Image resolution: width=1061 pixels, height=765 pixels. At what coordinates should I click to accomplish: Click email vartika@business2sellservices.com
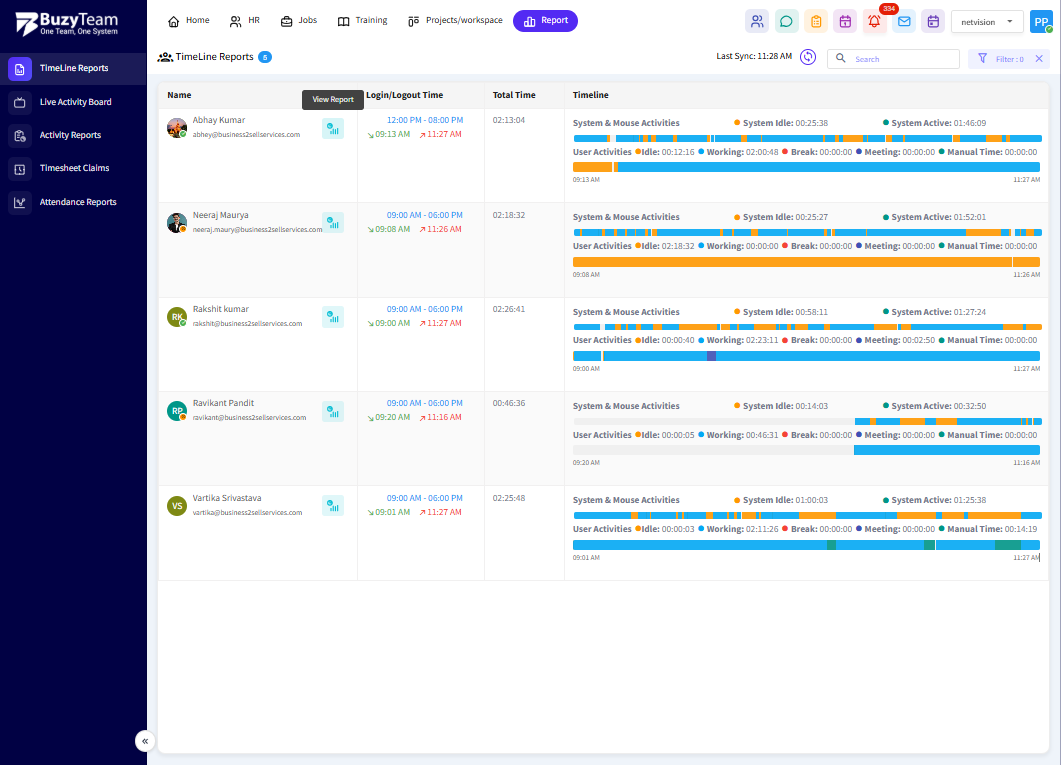pos(248,513)
